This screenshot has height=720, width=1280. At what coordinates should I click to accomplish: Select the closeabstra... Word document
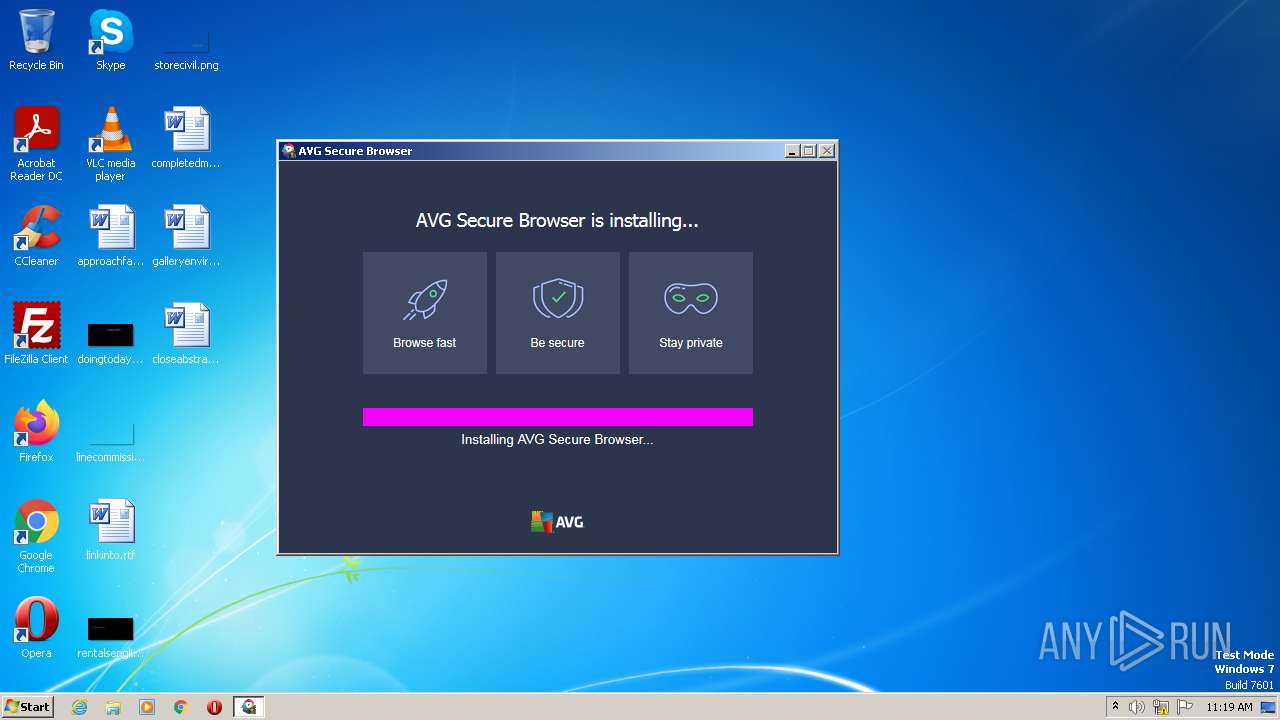point(186,334)
